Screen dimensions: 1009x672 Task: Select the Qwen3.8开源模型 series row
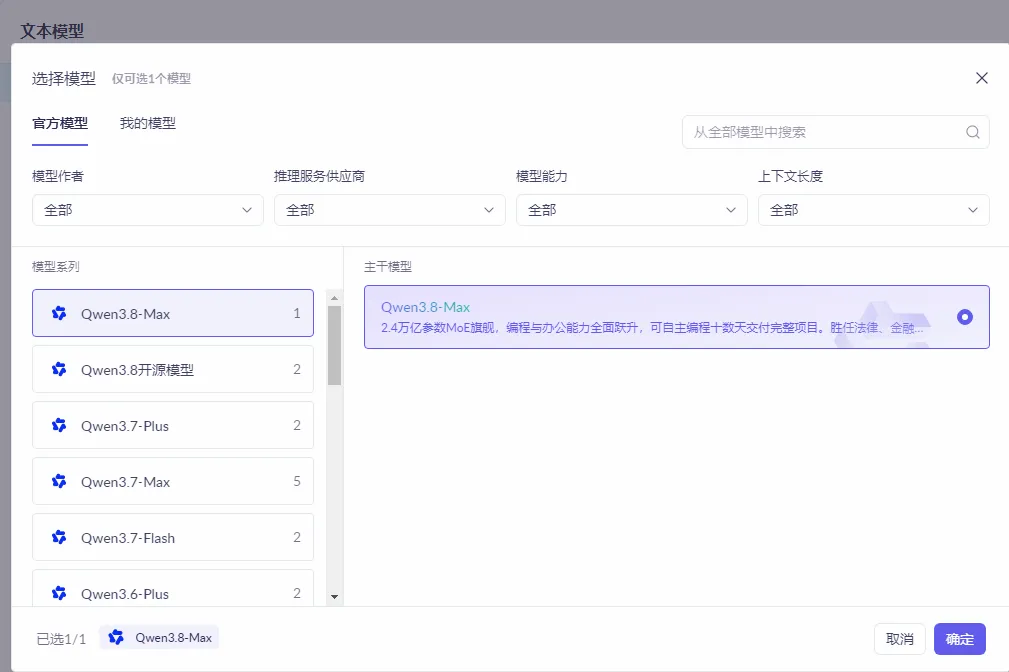click(173, 369)
